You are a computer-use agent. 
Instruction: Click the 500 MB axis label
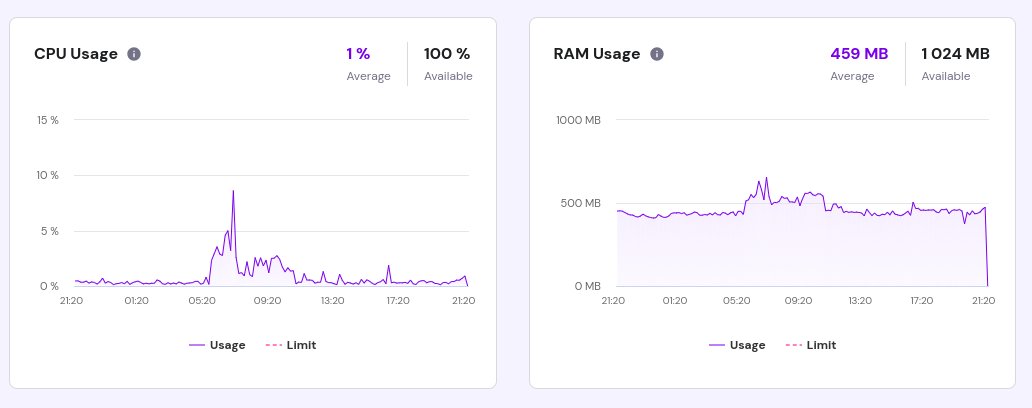point(580,203)
